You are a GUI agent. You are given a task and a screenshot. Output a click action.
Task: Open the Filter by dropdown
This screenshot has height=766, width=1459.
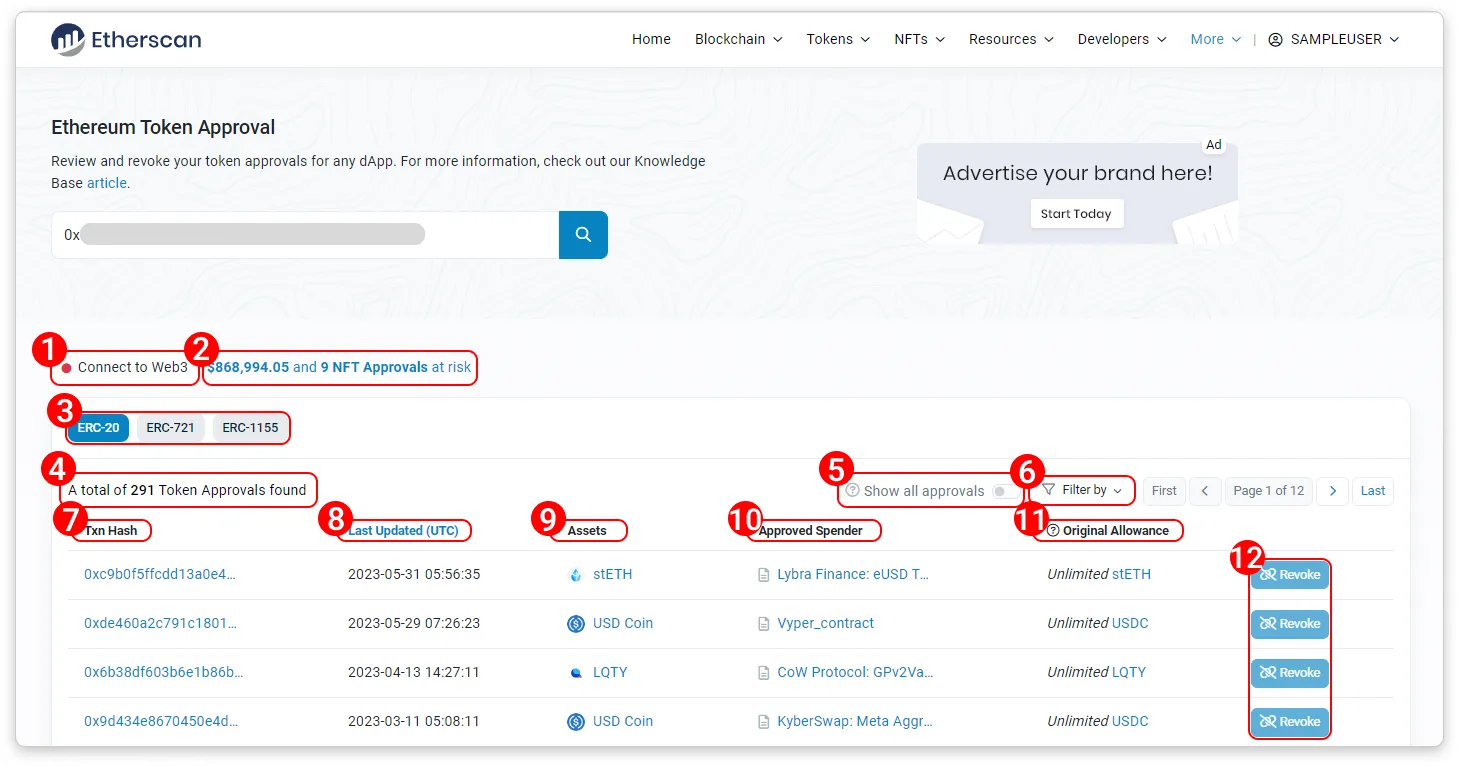(x=1084, y=490)
